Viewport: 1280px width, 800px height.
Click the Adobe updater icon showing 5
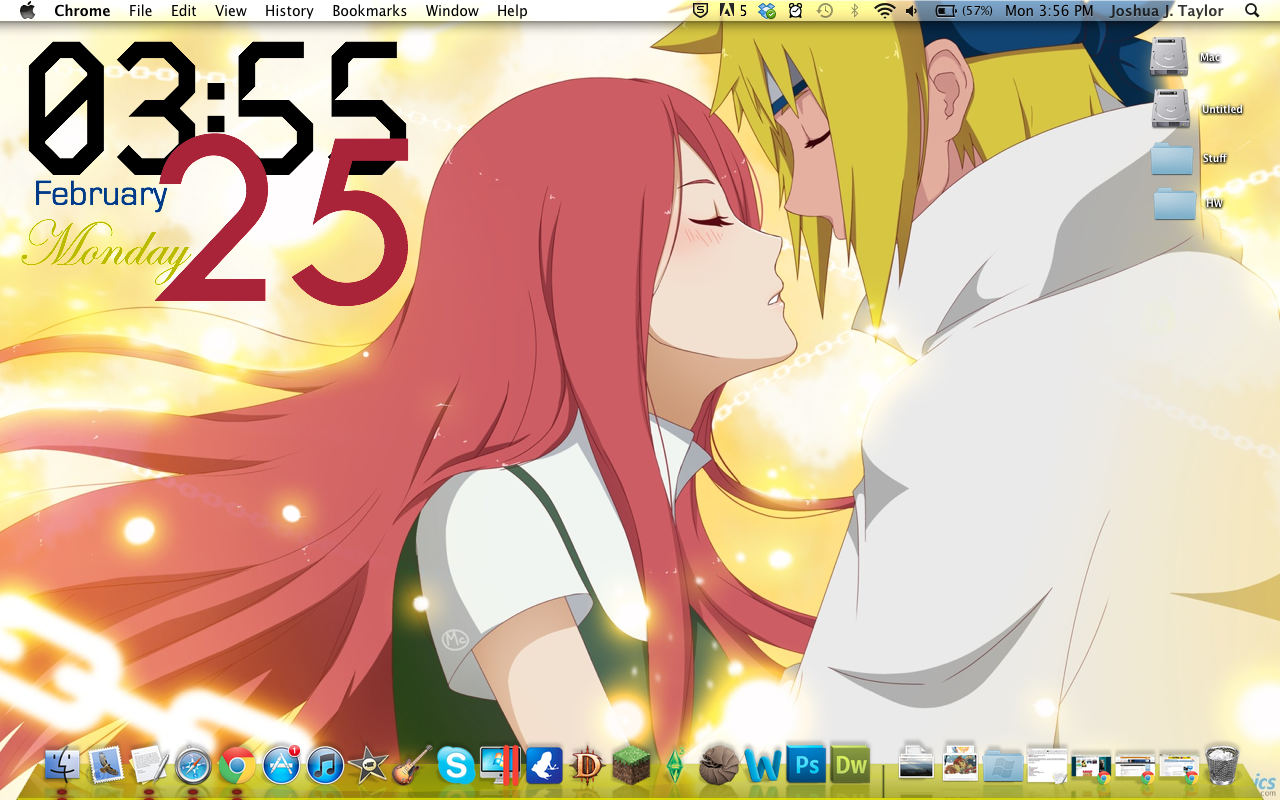pyautogui.click(x=733, y=11)
